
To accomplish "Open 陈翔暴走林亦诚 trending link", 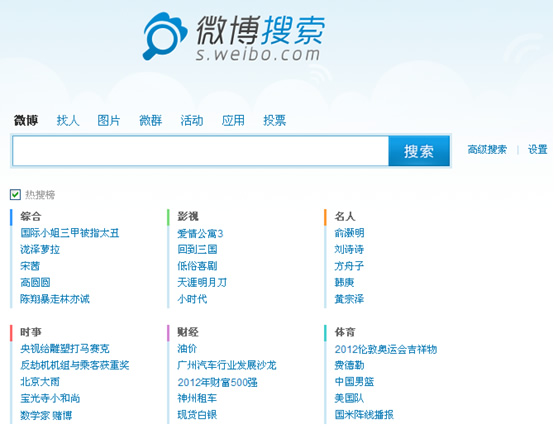I will coord(55,299).
